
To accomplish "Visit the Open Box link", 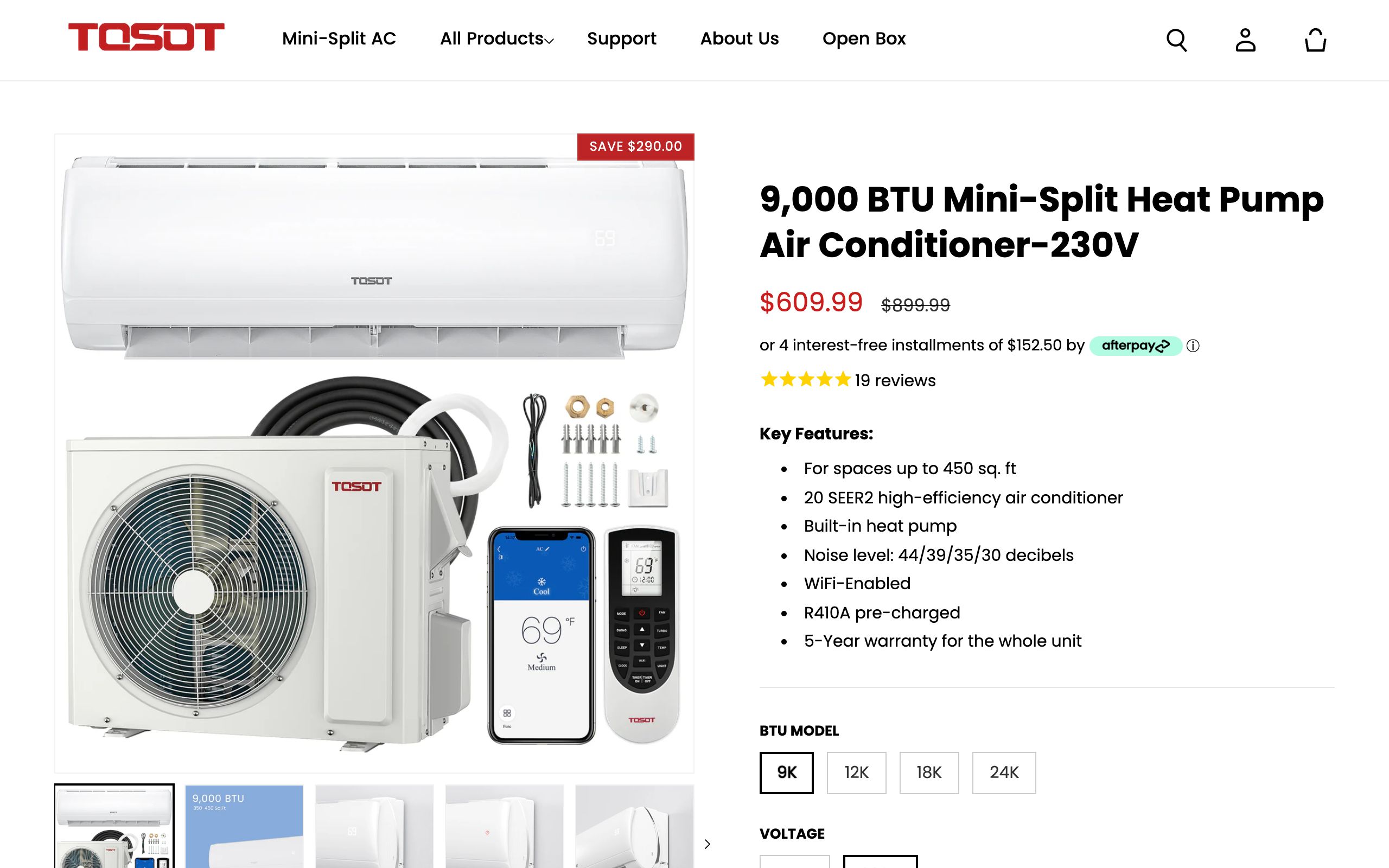I will [864, 39].
